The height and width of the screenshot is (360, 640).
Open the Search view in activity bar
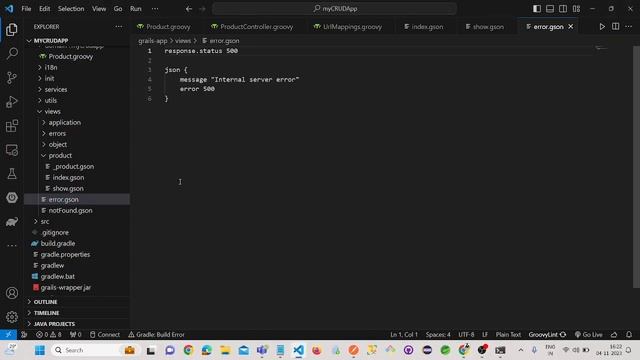click(12, 53)
